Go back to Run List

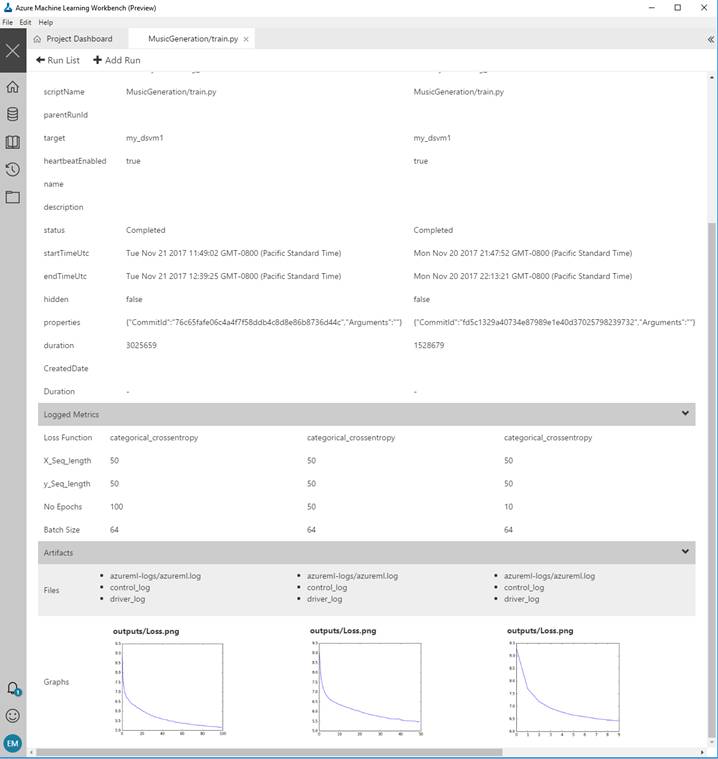(58, 60)
